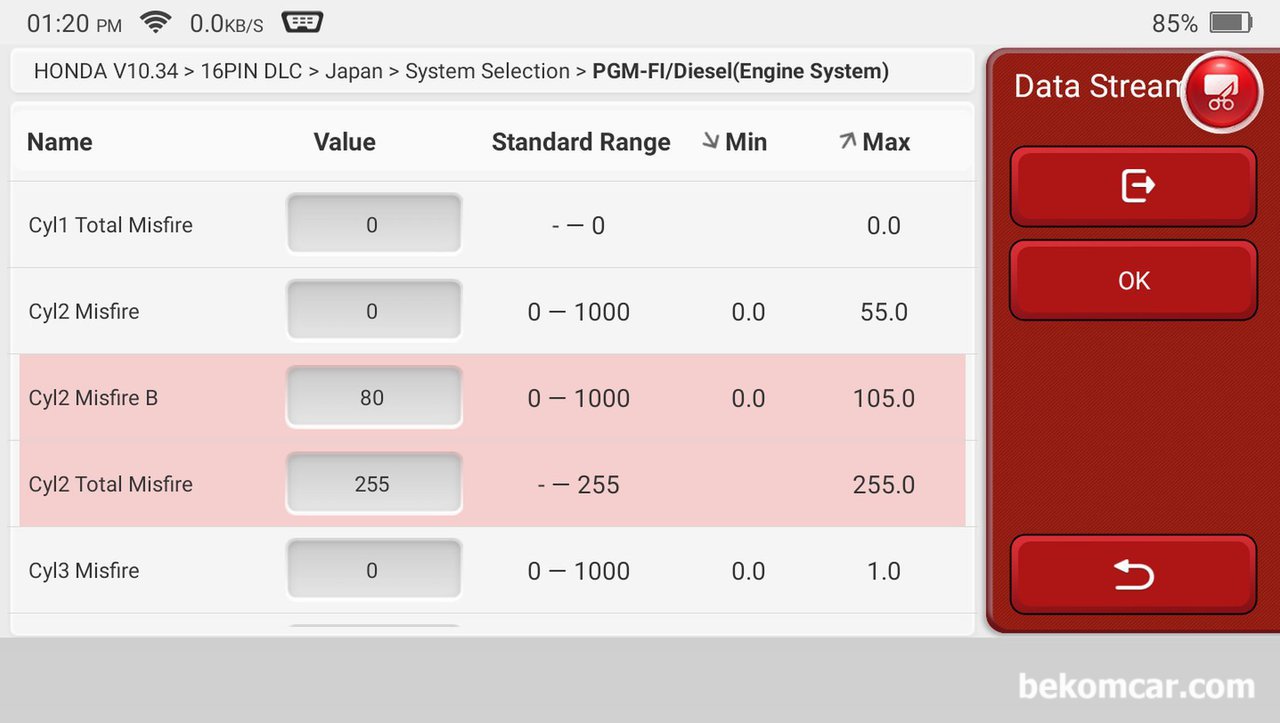Select Cyl3 Misfire value box
Image resolution: width=1280 pixels, height=723 pixels.
pyautogui.click(x=373, y=570)
